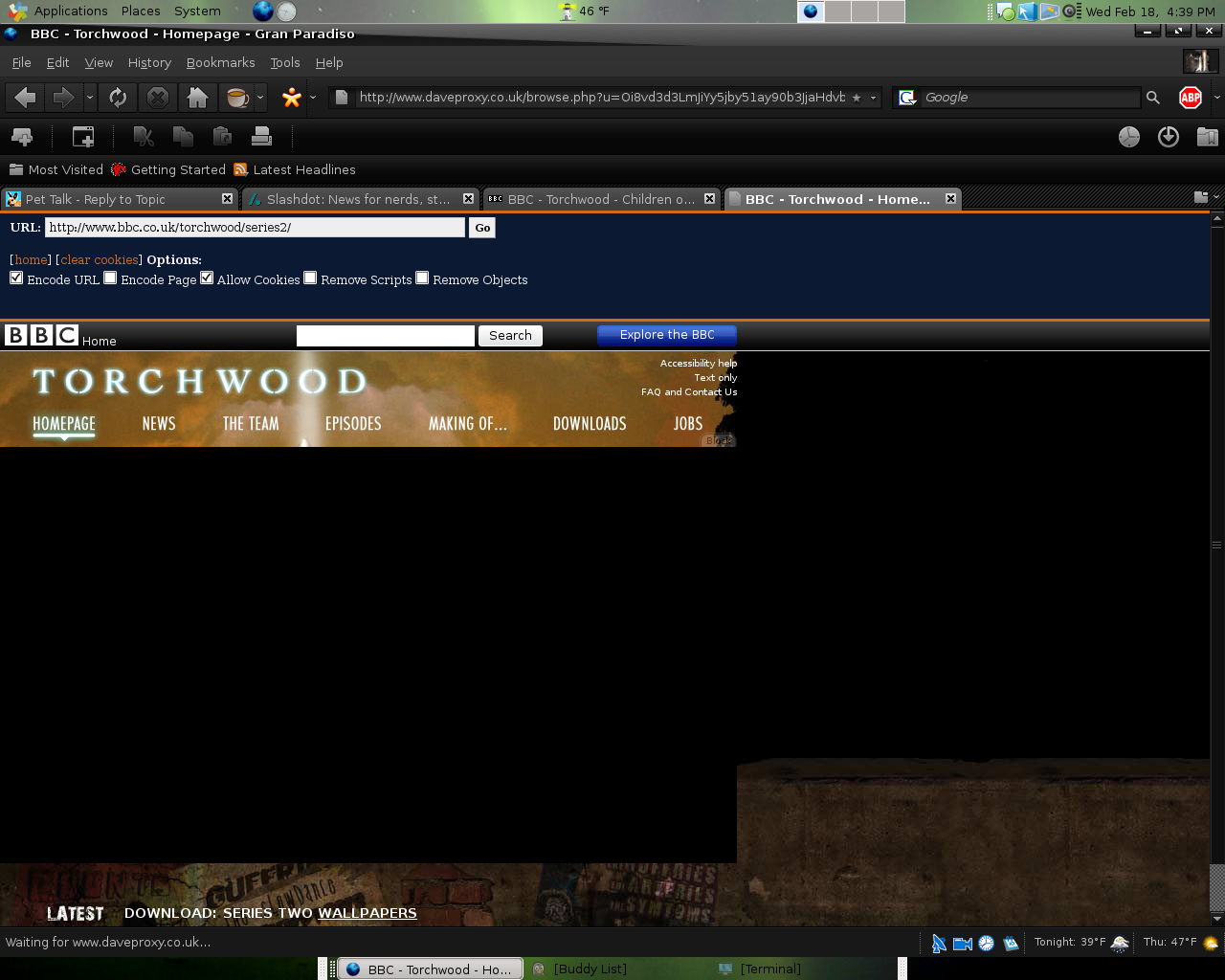Click the proxy Go button
1225x980 pixels.
(x=482, y=228)
